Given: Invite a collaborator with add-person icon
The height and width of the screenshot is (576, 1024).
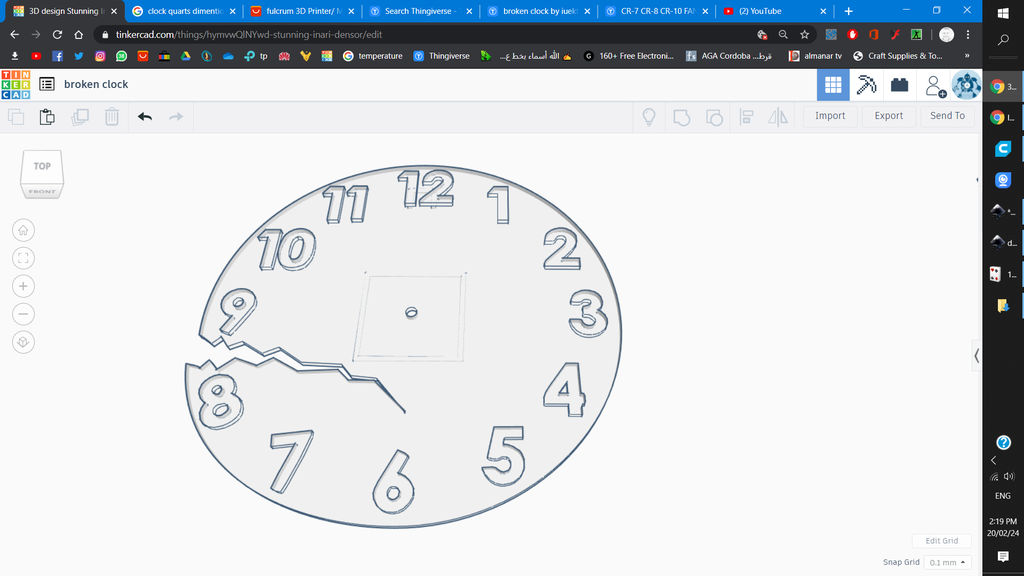Looking at the screenshot, I should click(x=935, y=86).
